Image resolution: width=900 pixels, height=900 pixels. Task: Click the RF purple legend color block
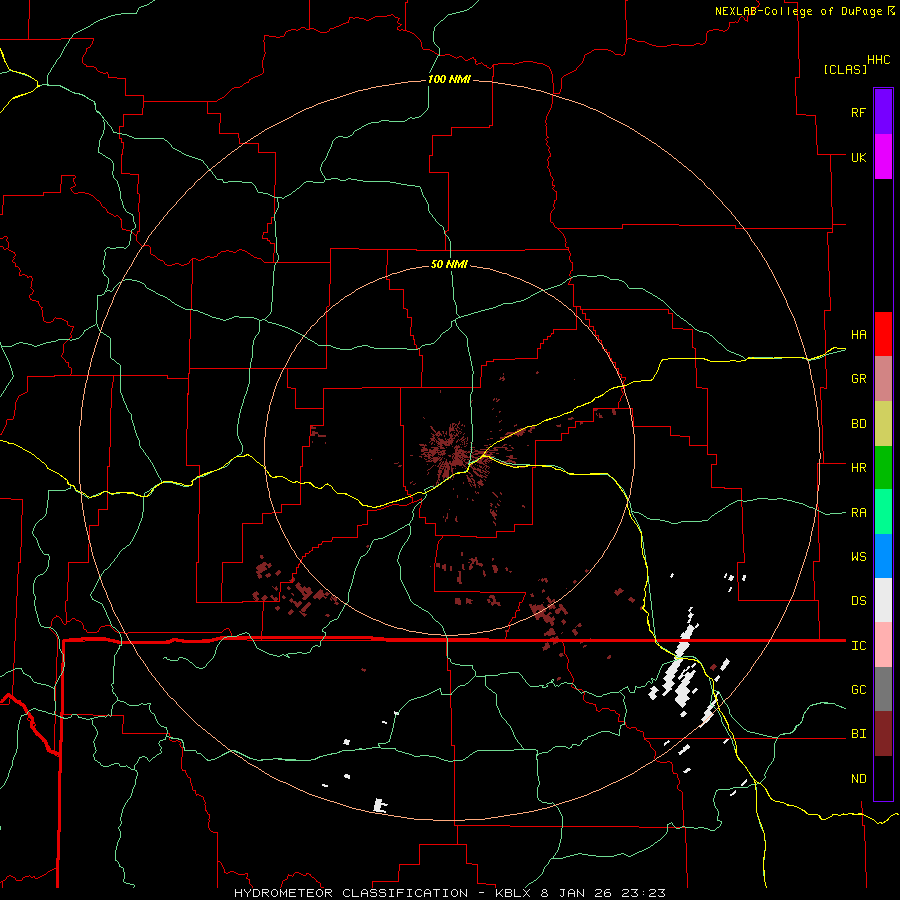(x=883, y=112)
